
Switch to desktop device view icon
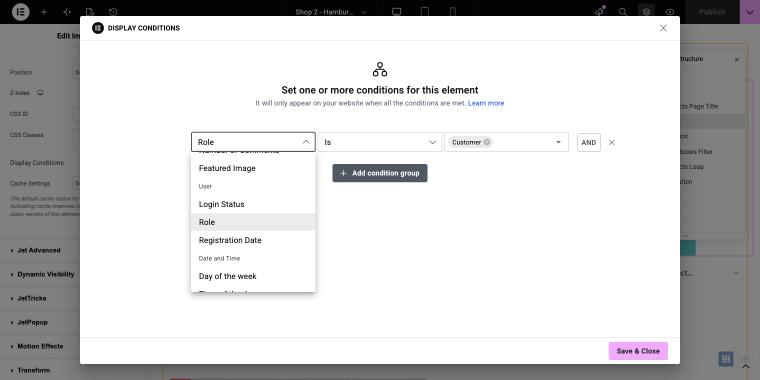point(396,12)
